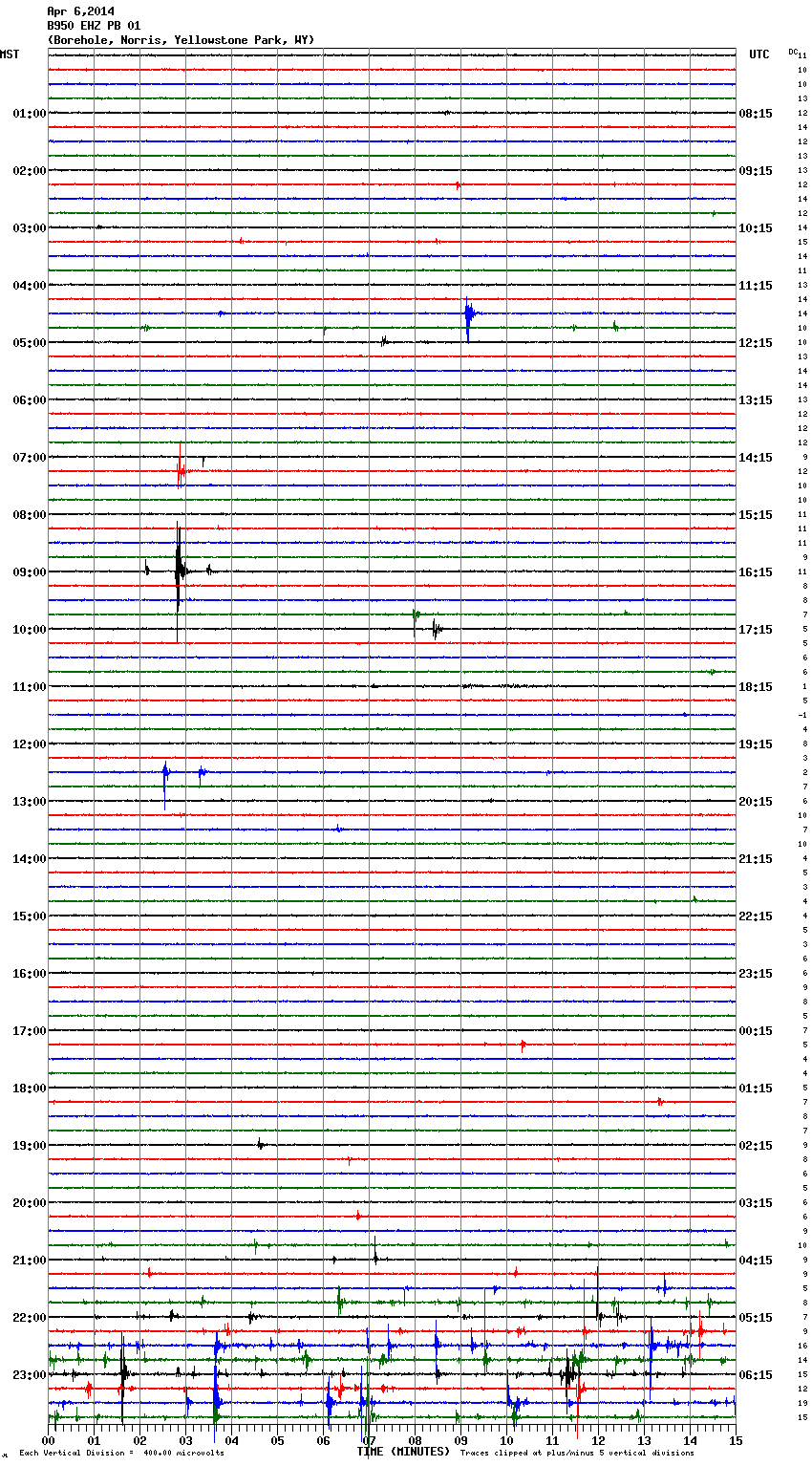The width and height of the screenshot is (812, 1466).
Task: Click minute tick label "12" on time axis
Action: click(x=598, y=1440)
